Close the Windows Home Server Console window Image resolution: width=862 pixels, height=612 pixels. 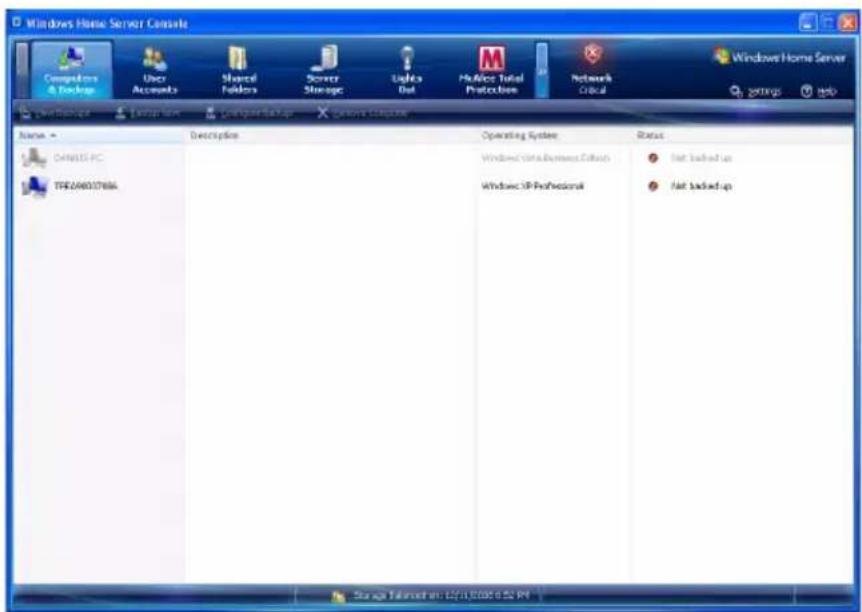[847, 23]
